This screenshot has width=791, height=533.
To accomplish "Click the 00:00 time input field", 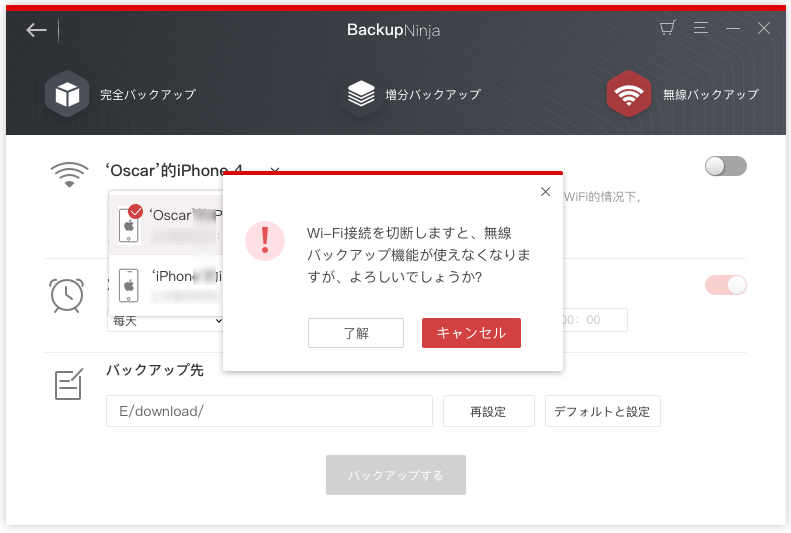I will pyautogui.click(x=594, y=320).
